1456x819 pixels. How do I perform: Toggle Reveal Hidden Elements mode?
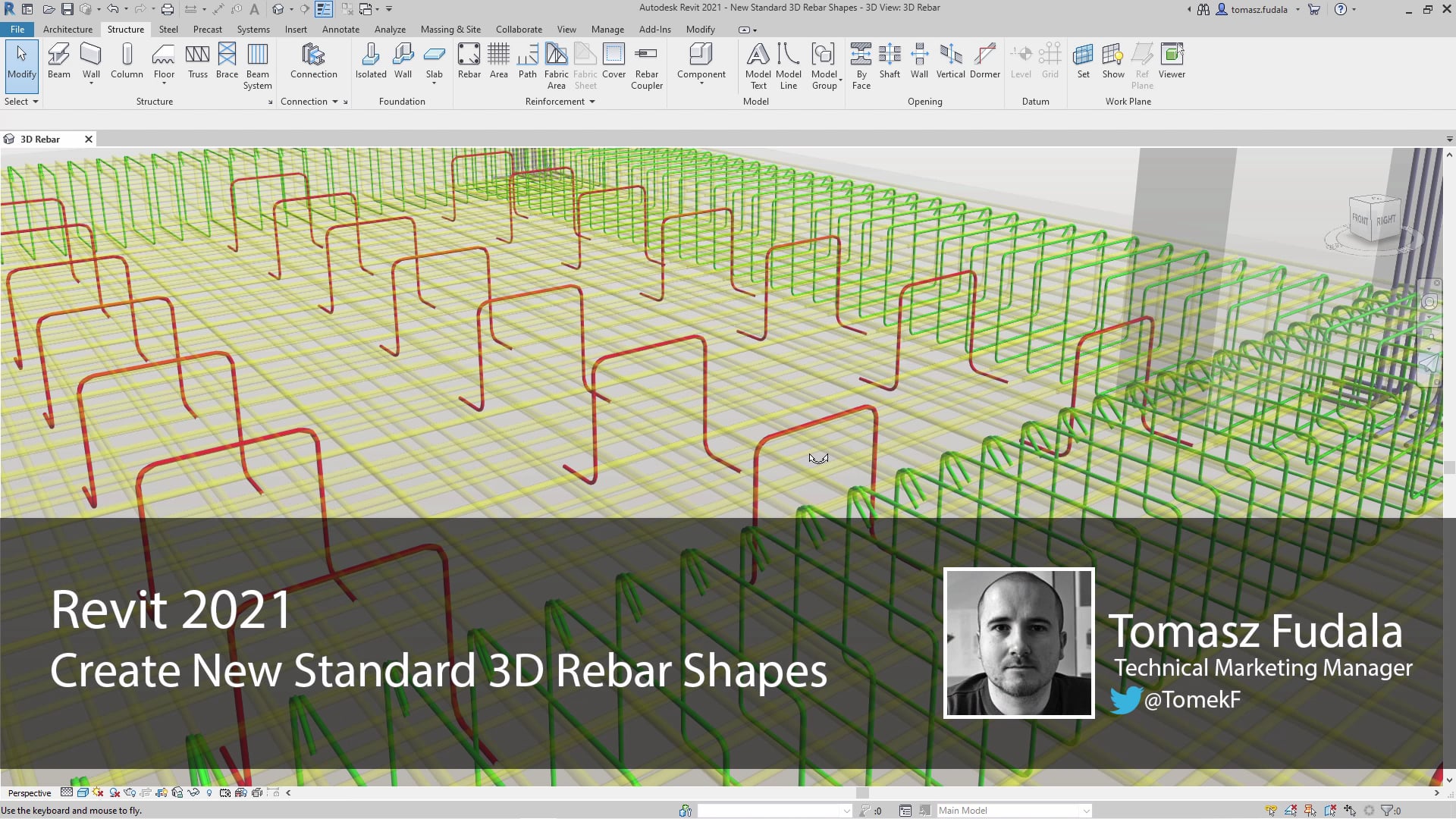(x=209, y=792)
